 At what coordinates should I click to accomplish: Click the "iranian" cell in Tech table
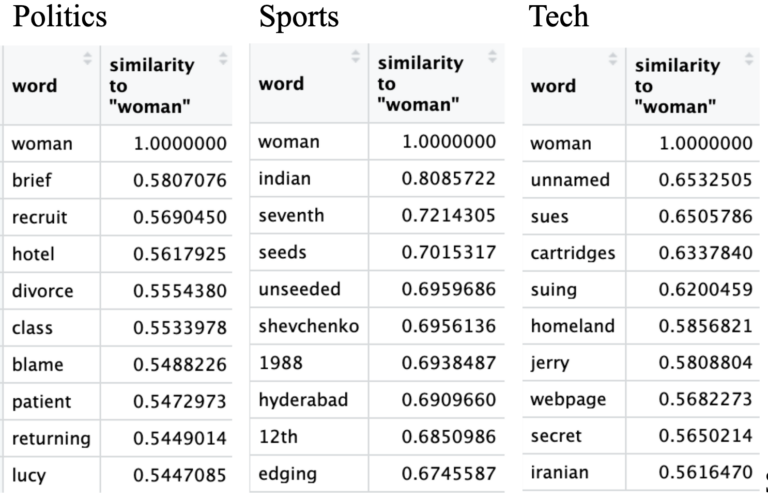tap(559, 472)
